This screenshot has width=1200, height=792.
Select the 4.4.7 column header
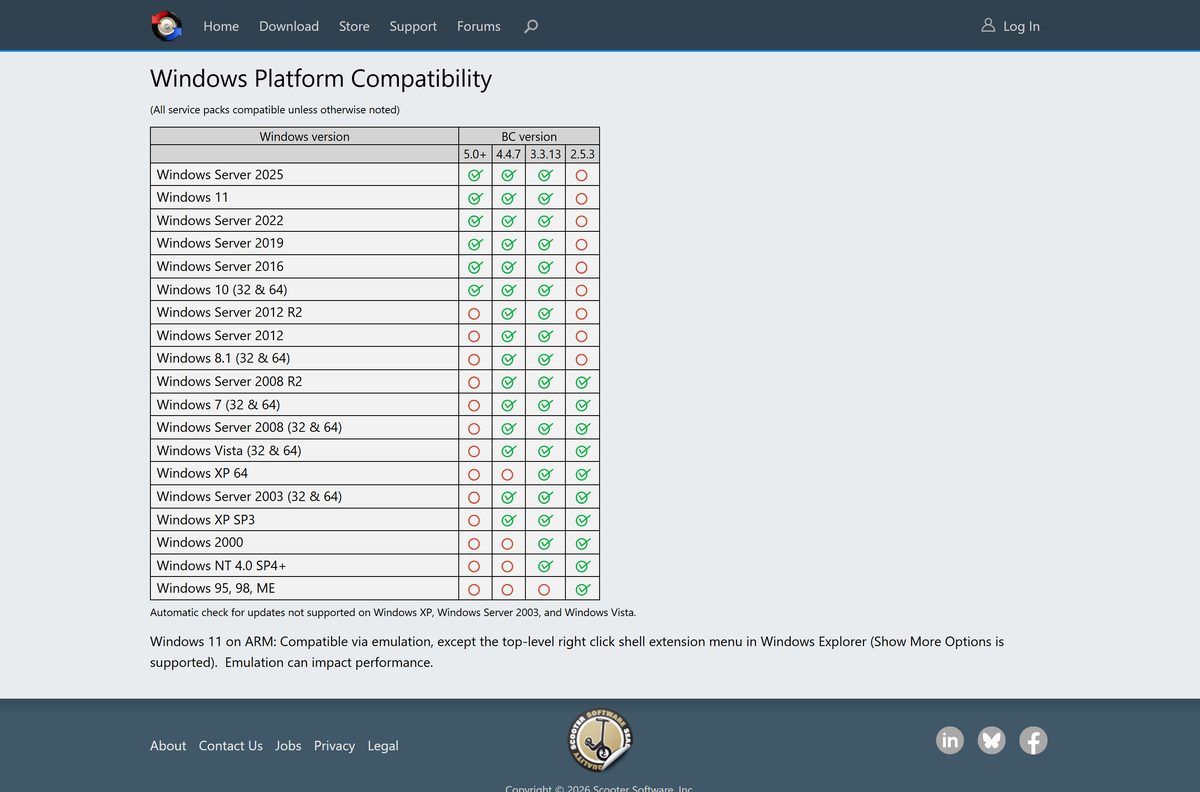(x=508, y=154)
